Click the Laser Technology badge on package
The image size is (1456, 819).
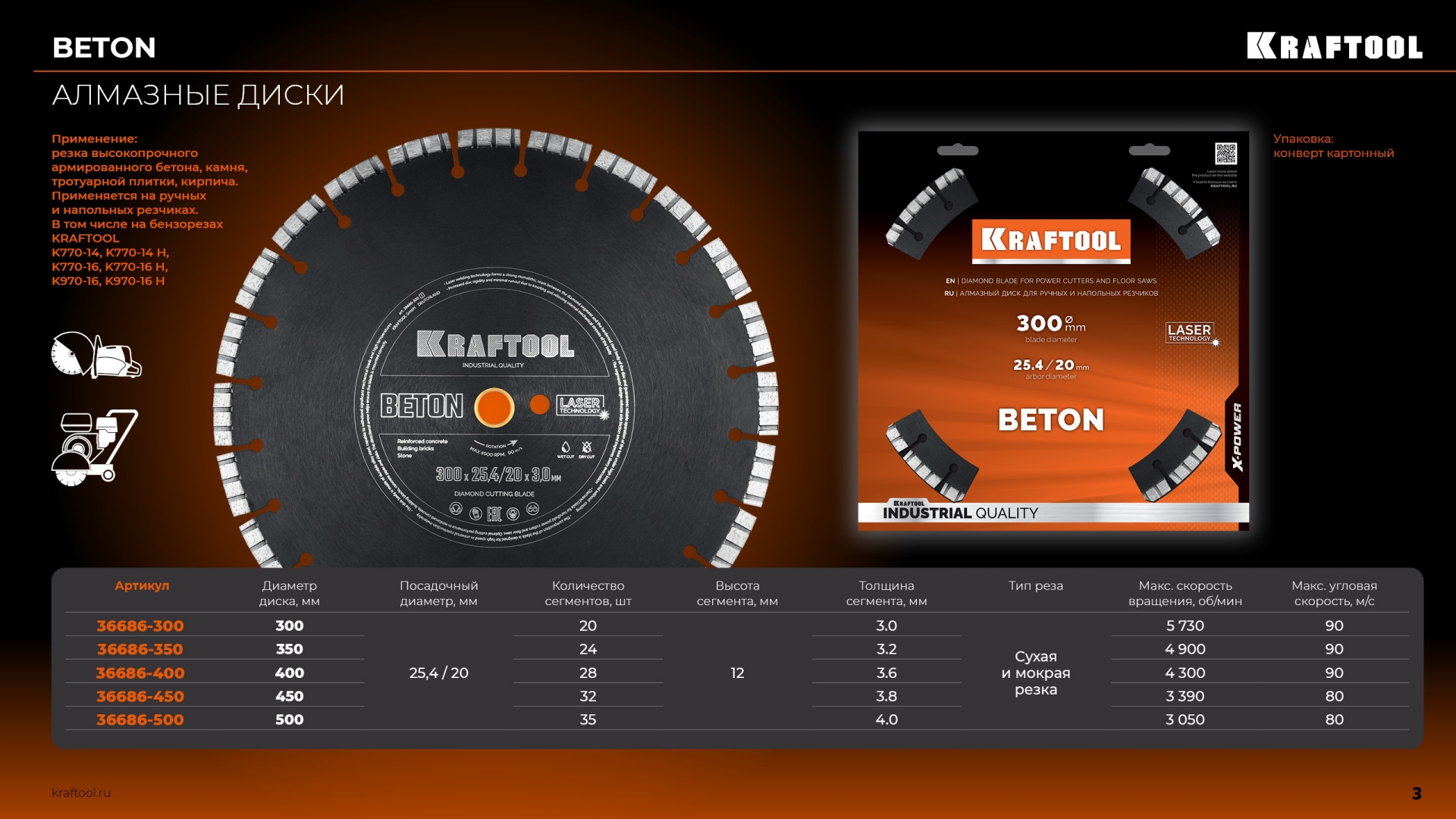(x=1191, y=333)
